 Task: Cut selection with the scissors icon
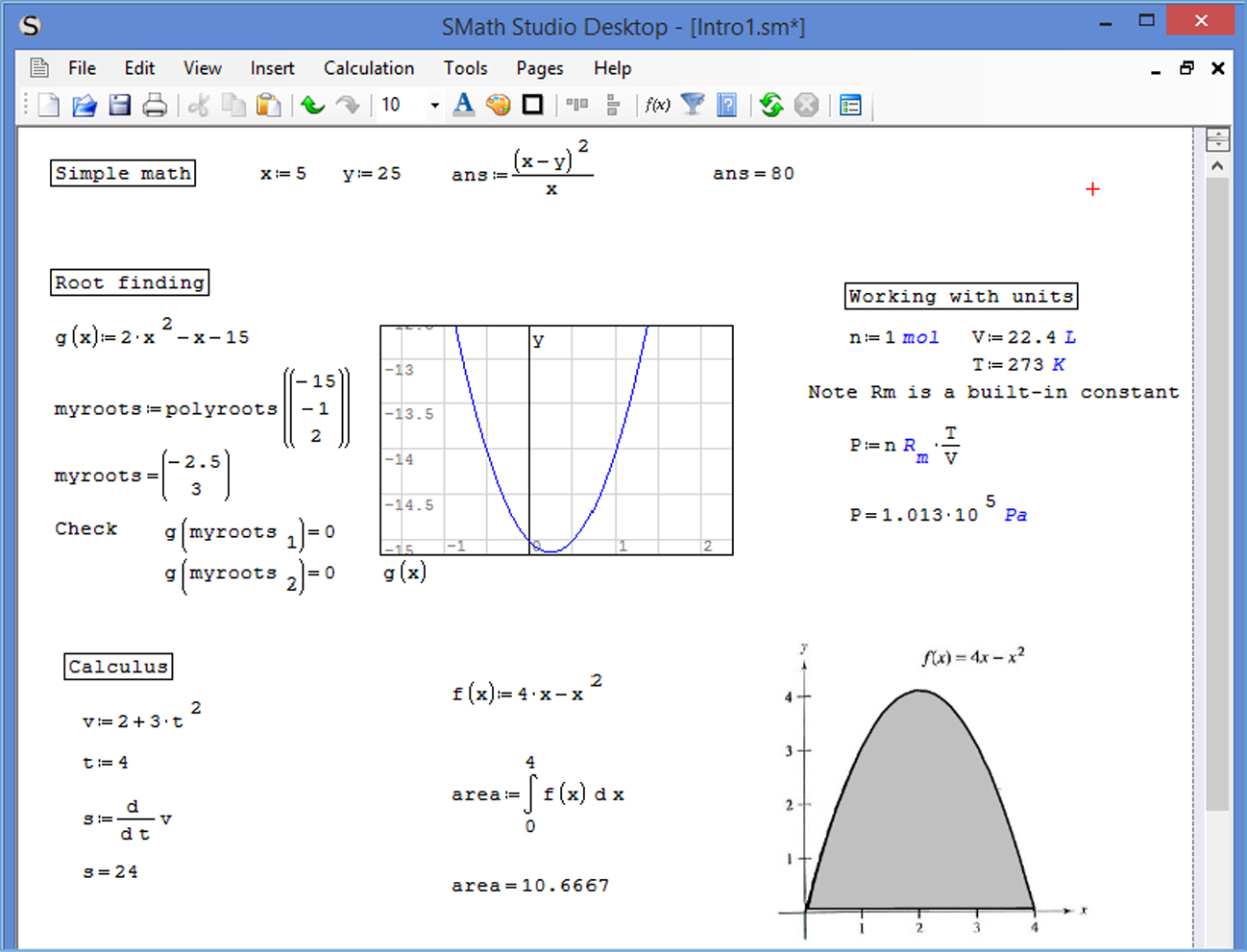point(199,105)
